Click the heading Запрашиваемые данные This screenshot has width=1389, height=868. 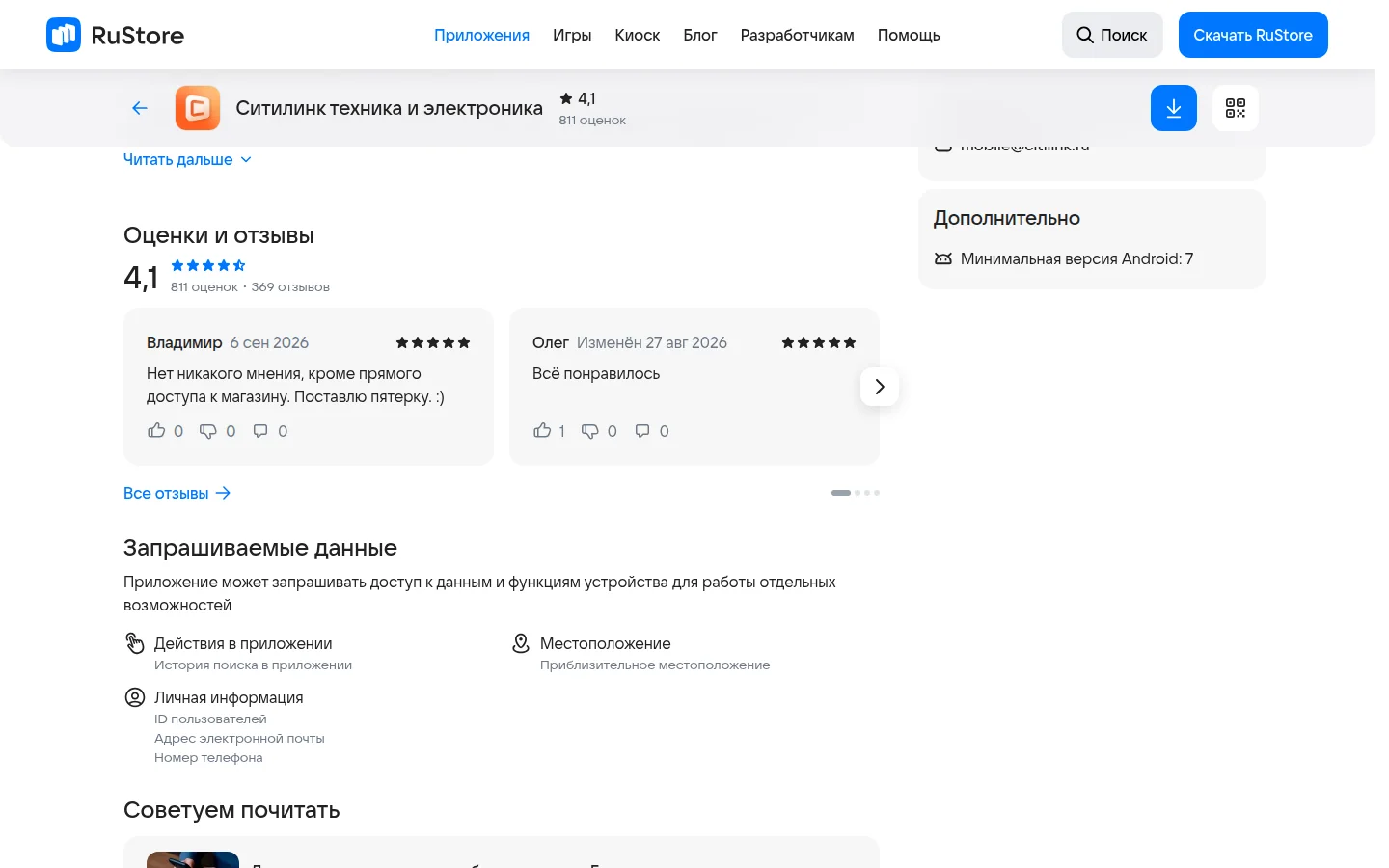click(x=260, y=548)
